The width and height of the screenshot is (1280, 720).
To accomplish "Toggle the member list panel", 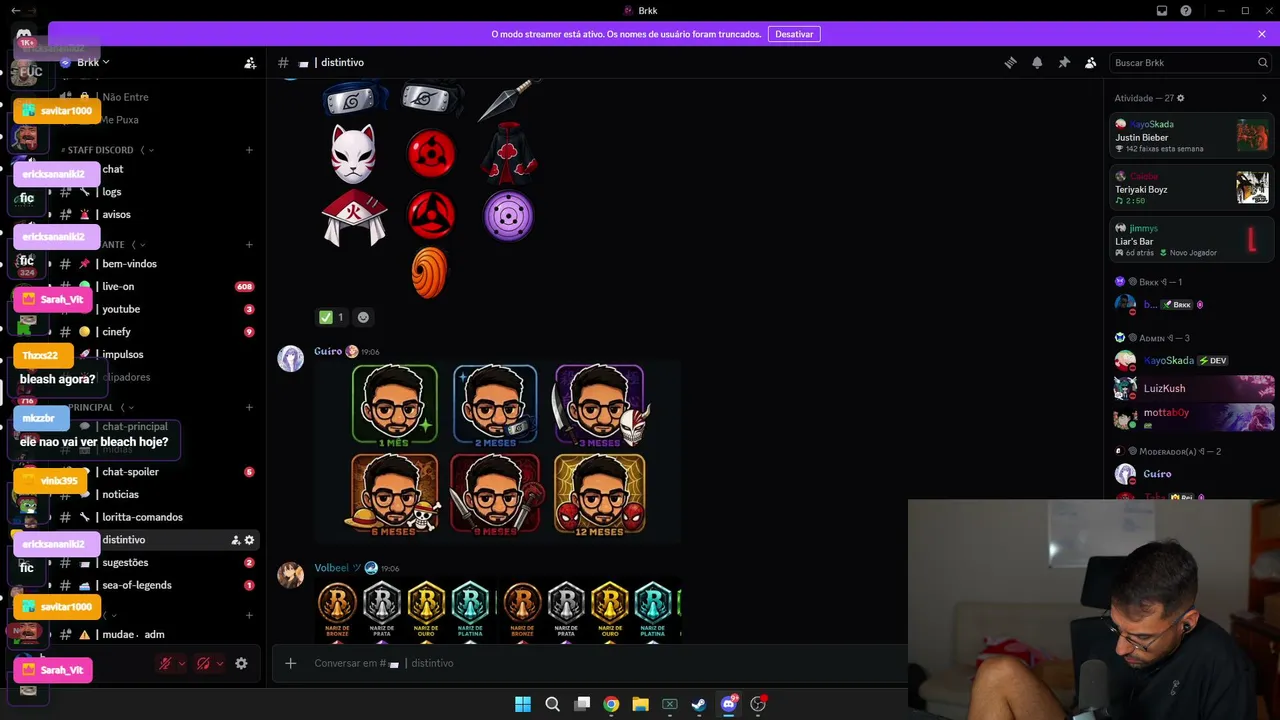I will [1090, 62].
